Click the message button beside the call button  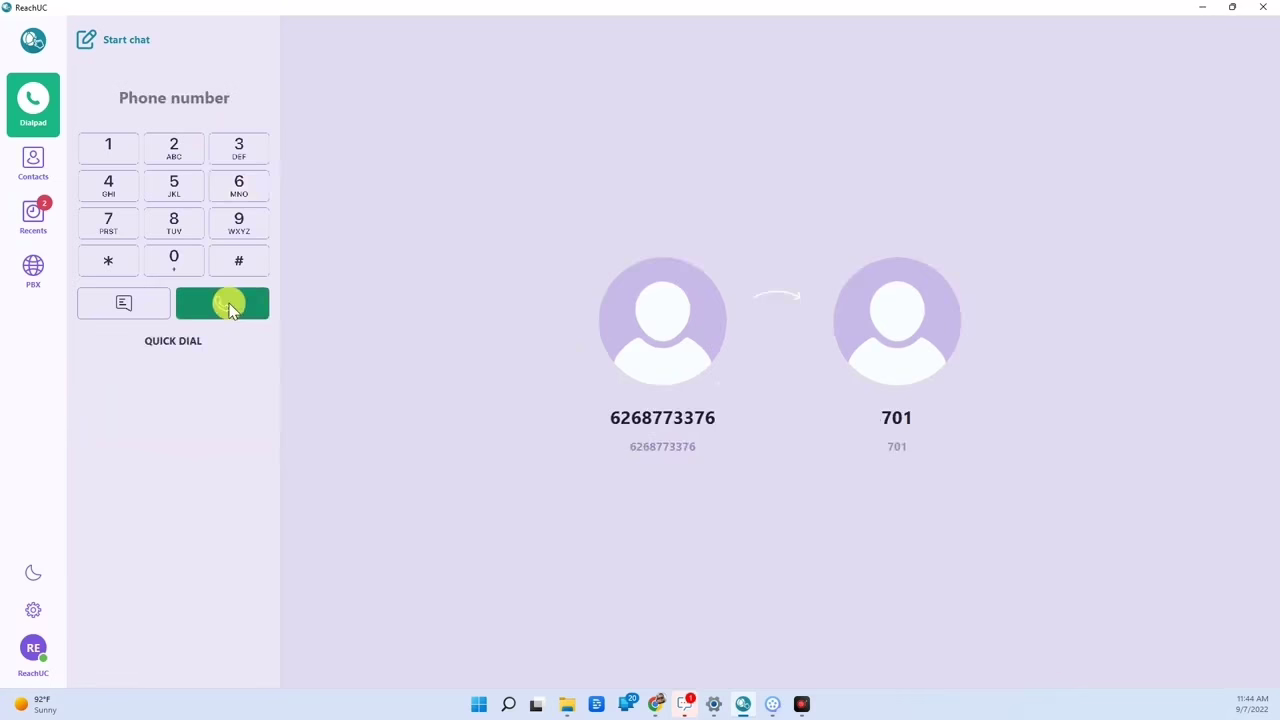point(124,303)
